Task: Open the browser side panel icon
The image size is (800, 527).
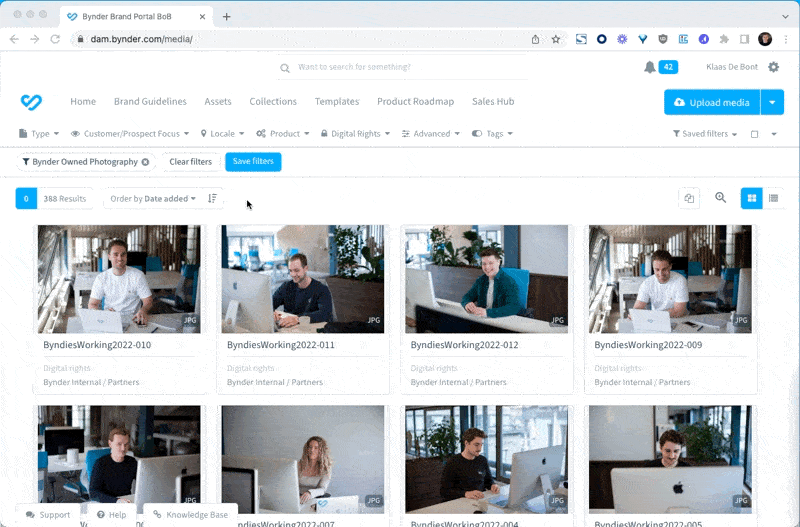Action: (x=744, y=39)
